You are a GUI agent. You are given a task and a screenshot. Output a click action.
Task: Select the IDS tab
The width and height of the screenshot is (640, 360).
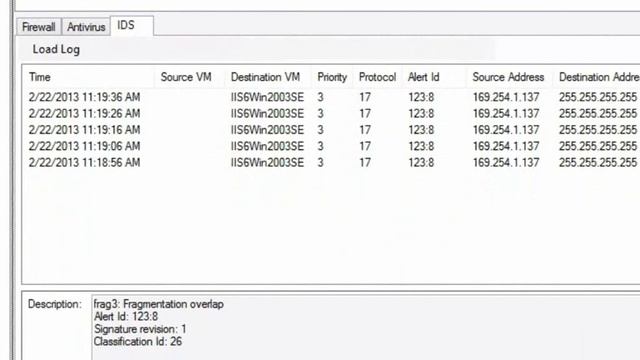131,26
